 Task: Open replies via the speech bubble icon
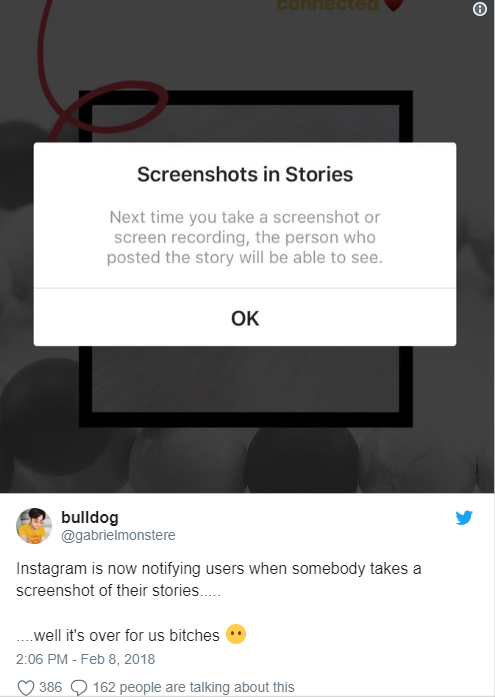point(79,688)
